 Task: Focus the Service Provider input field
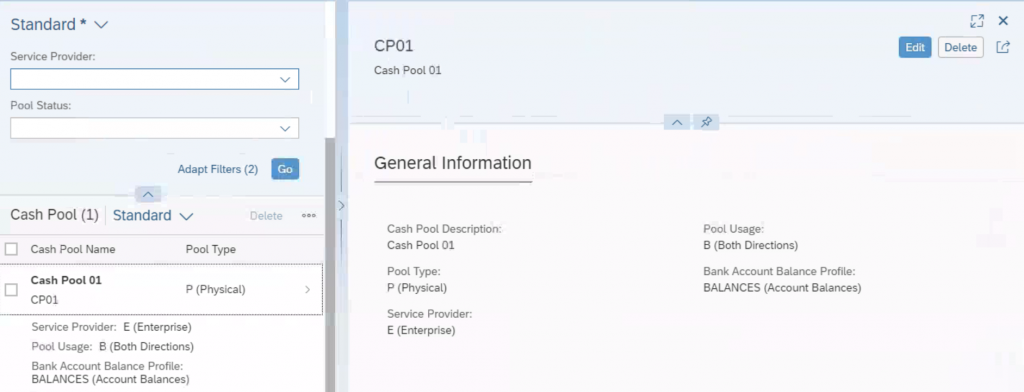click(155, 79)
